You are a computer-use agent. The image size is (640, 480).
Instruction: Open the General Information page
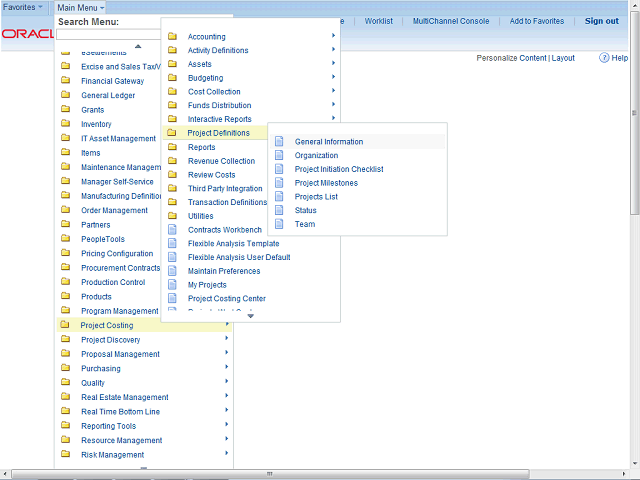329,142
